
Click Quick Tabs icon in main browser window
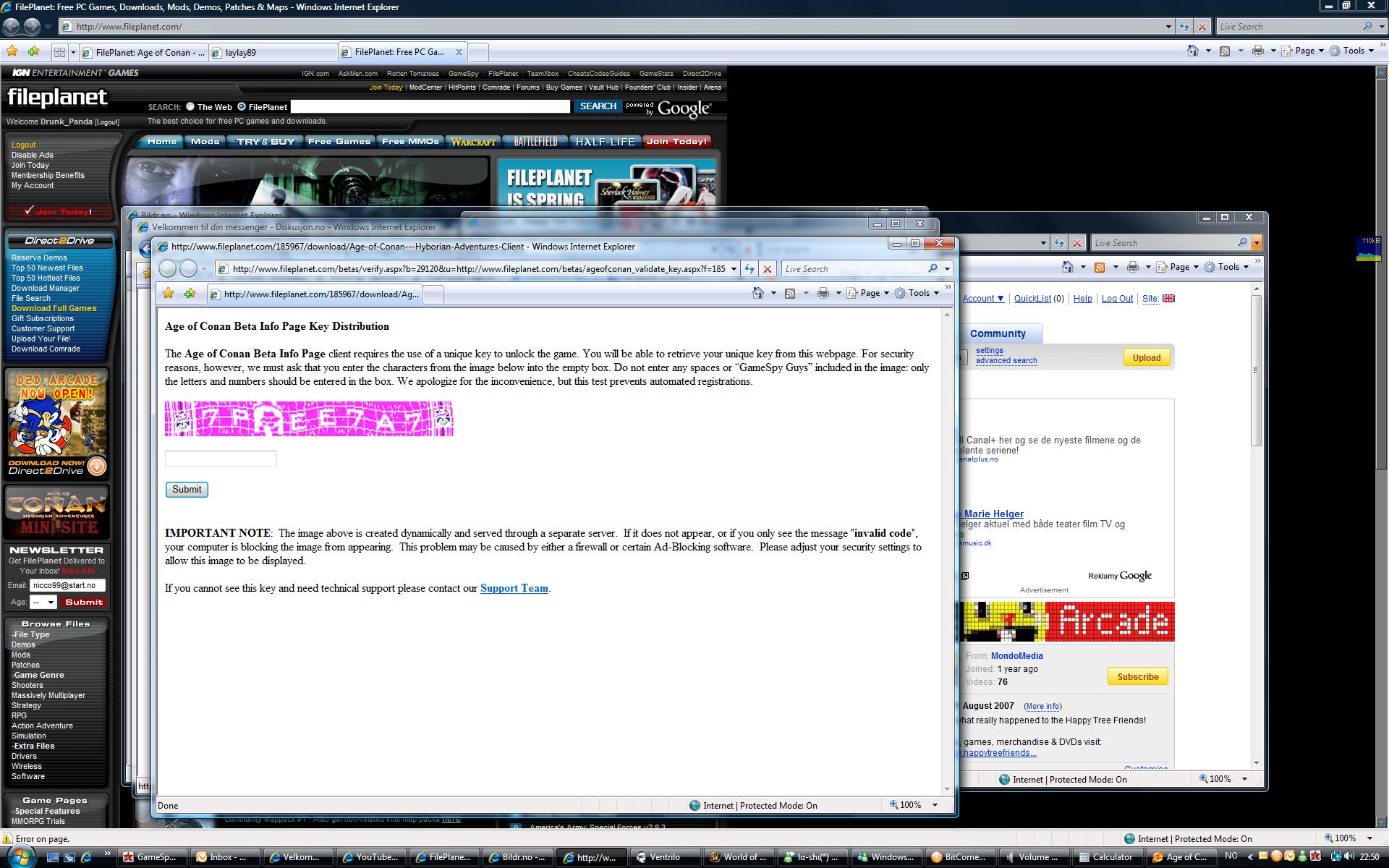60,52
